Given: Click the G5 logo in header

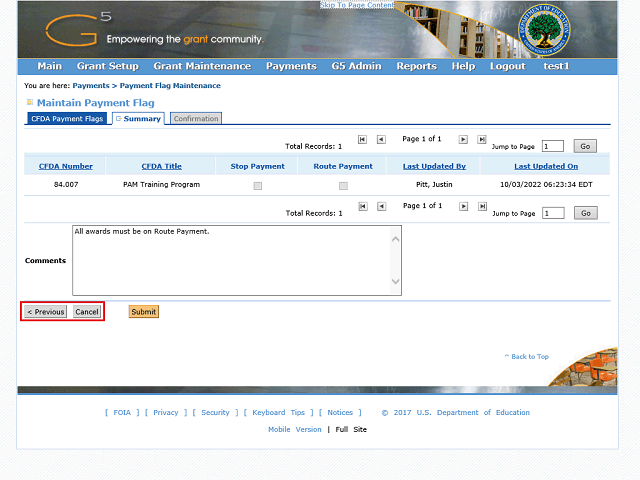Looking at the screenshot, I should pos(78,29).
